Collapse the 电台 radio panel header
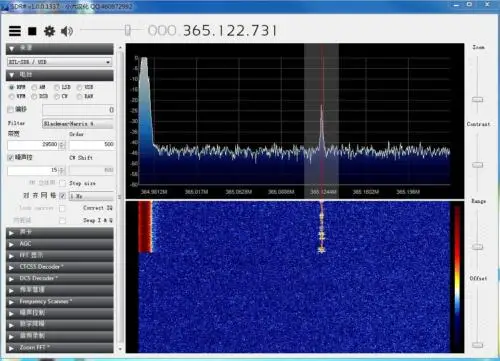 60,75
